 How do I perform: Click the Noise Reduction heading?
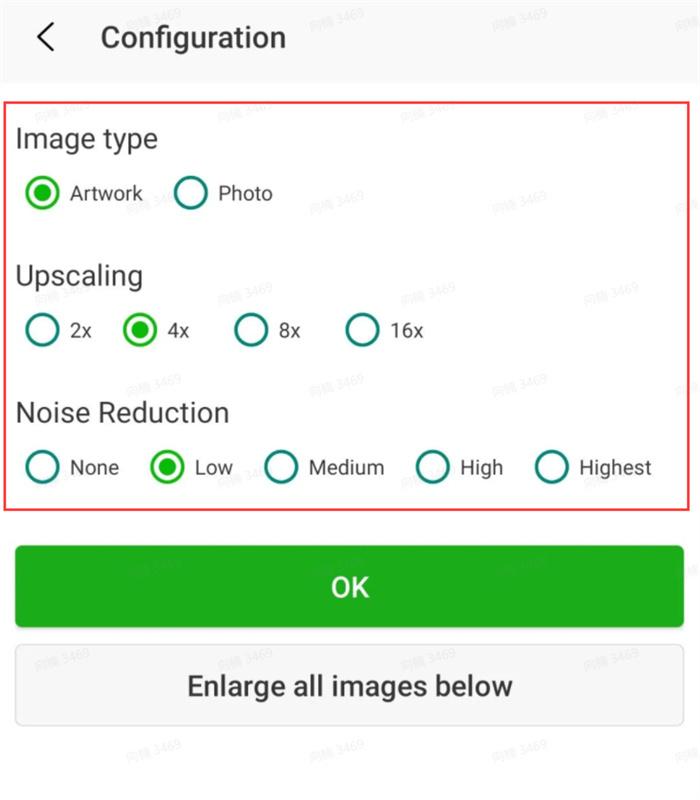pos(122,412)
